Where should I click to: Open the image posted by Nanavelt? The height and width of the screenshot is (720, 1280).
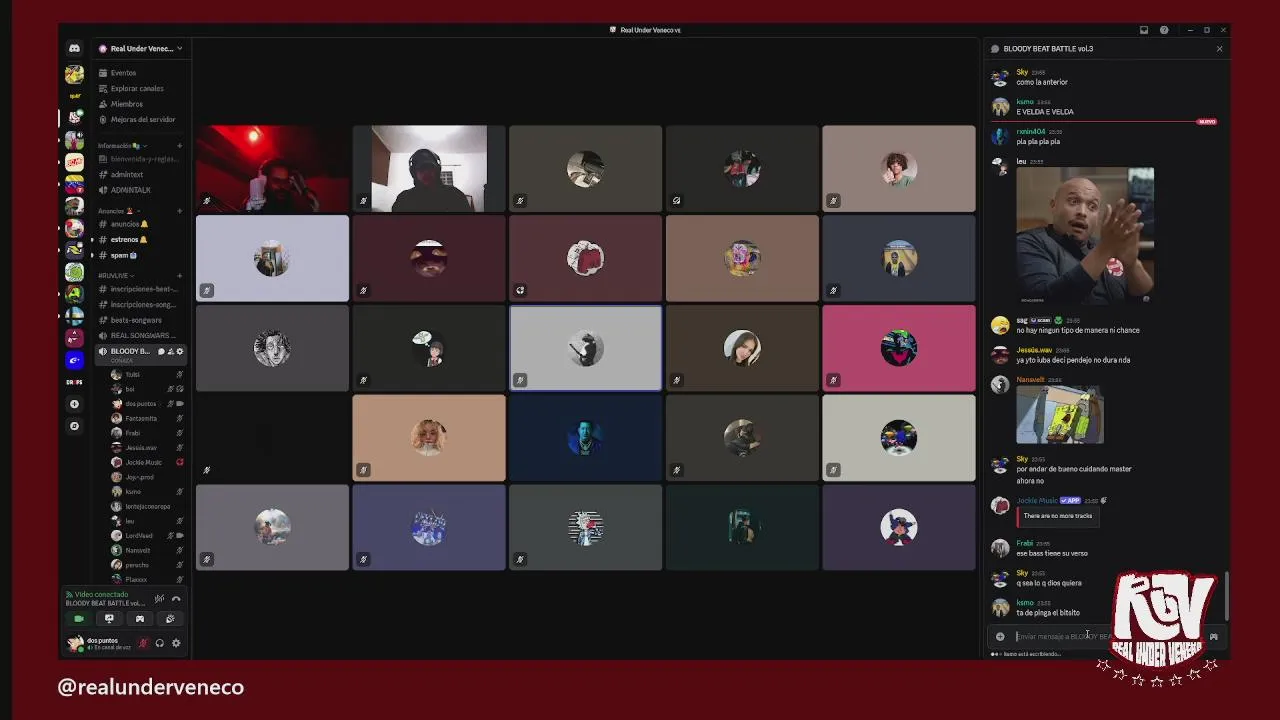pos(1060,414)
